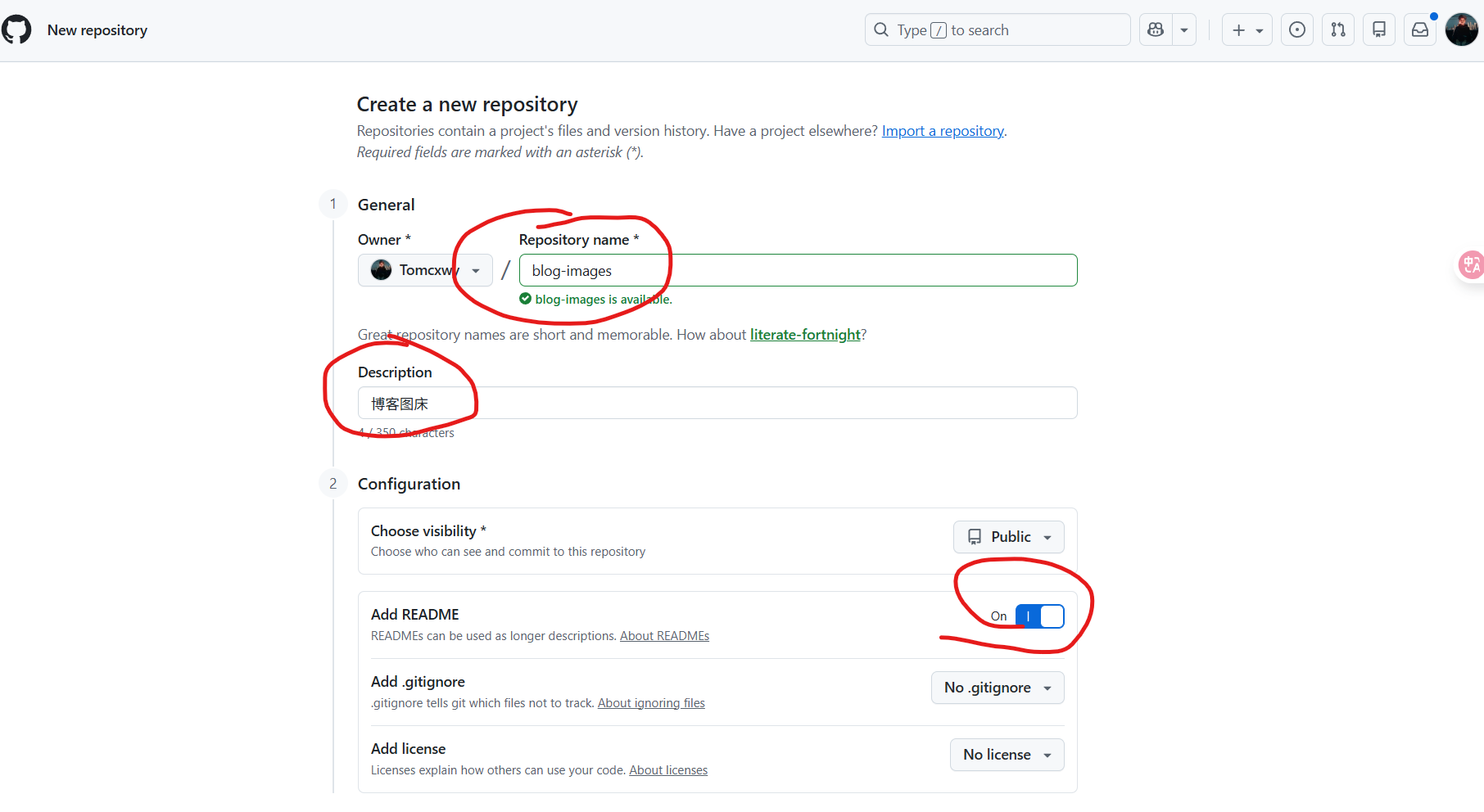Viewport: 1484px width, 812px height.
Task: Click the Repository name input field
Action: [x=798, y=271]
